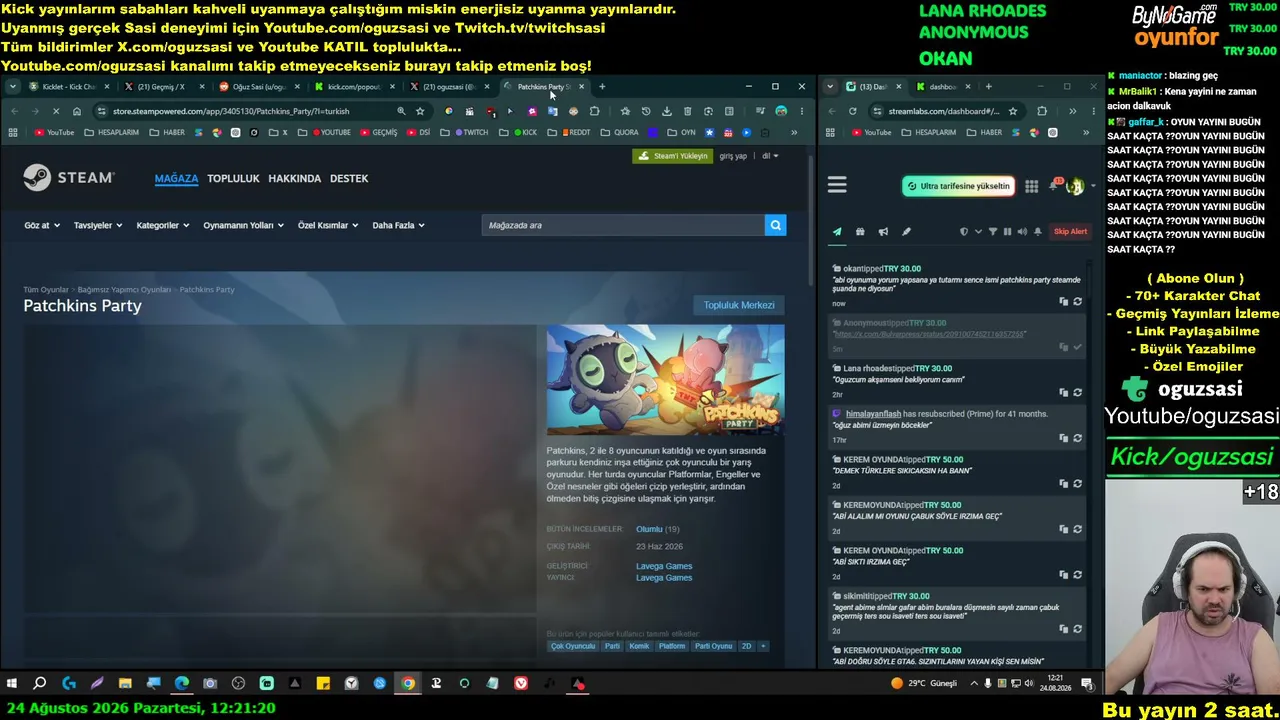The height and width of the screenshot is (720, 1280).
Task: Open the MAĞAZA menu on Steam
Action: point(176,178)
